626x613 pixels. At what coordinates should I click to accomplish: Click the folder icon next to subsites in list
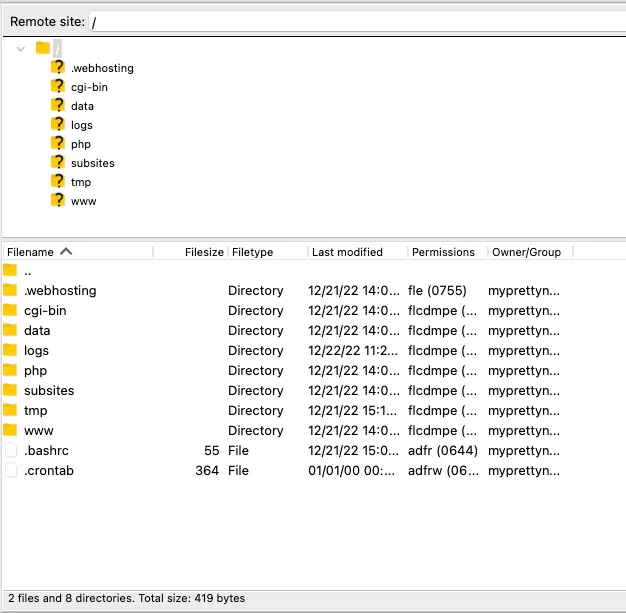11,390
